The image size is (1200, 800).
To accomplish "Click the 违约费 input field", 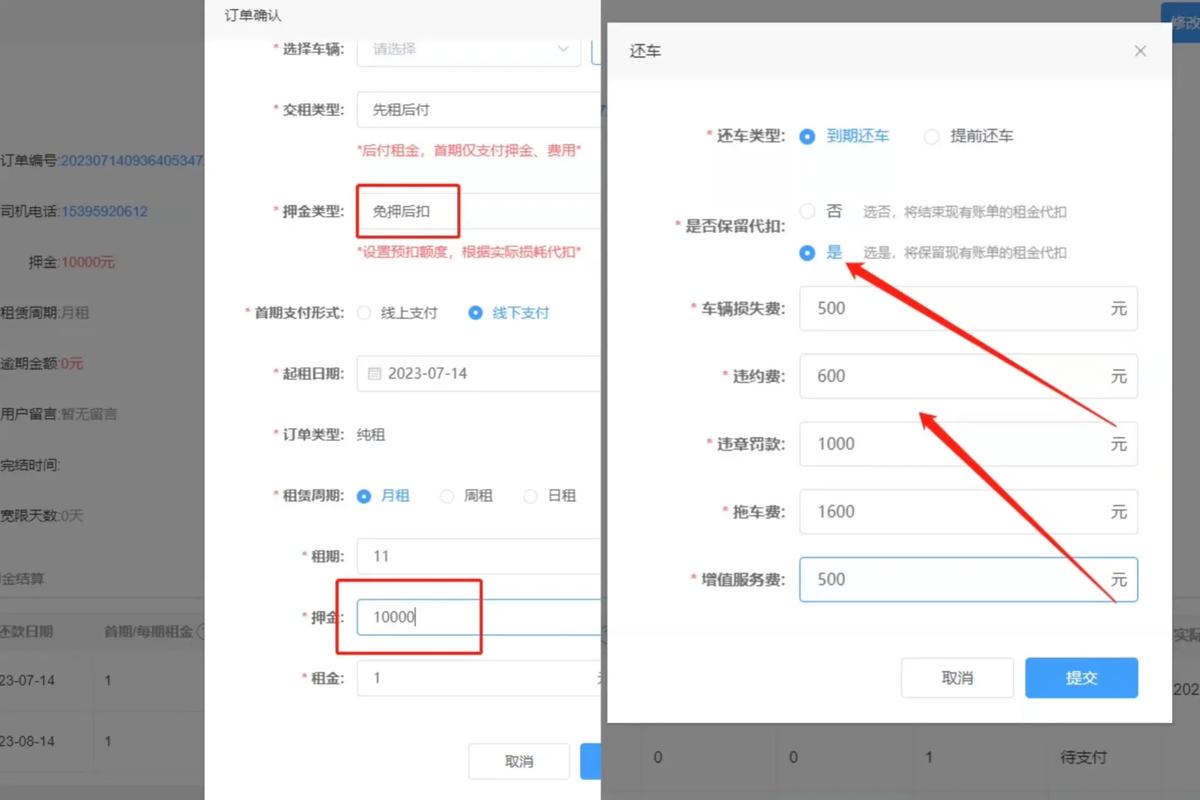I will 968,376.
